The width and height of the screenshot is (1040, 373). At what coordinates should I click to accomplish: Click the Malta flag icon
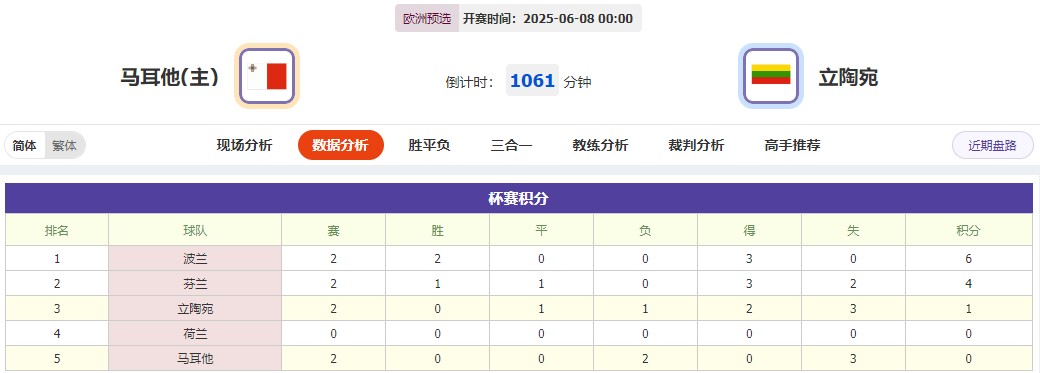pyautogui.click(x=267, y=76)
